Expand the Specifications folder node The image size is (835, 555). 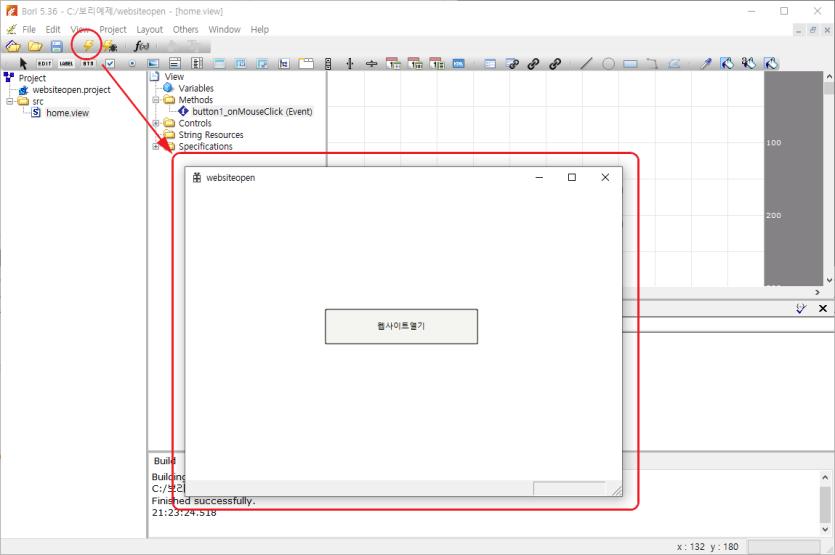(156, 146)
